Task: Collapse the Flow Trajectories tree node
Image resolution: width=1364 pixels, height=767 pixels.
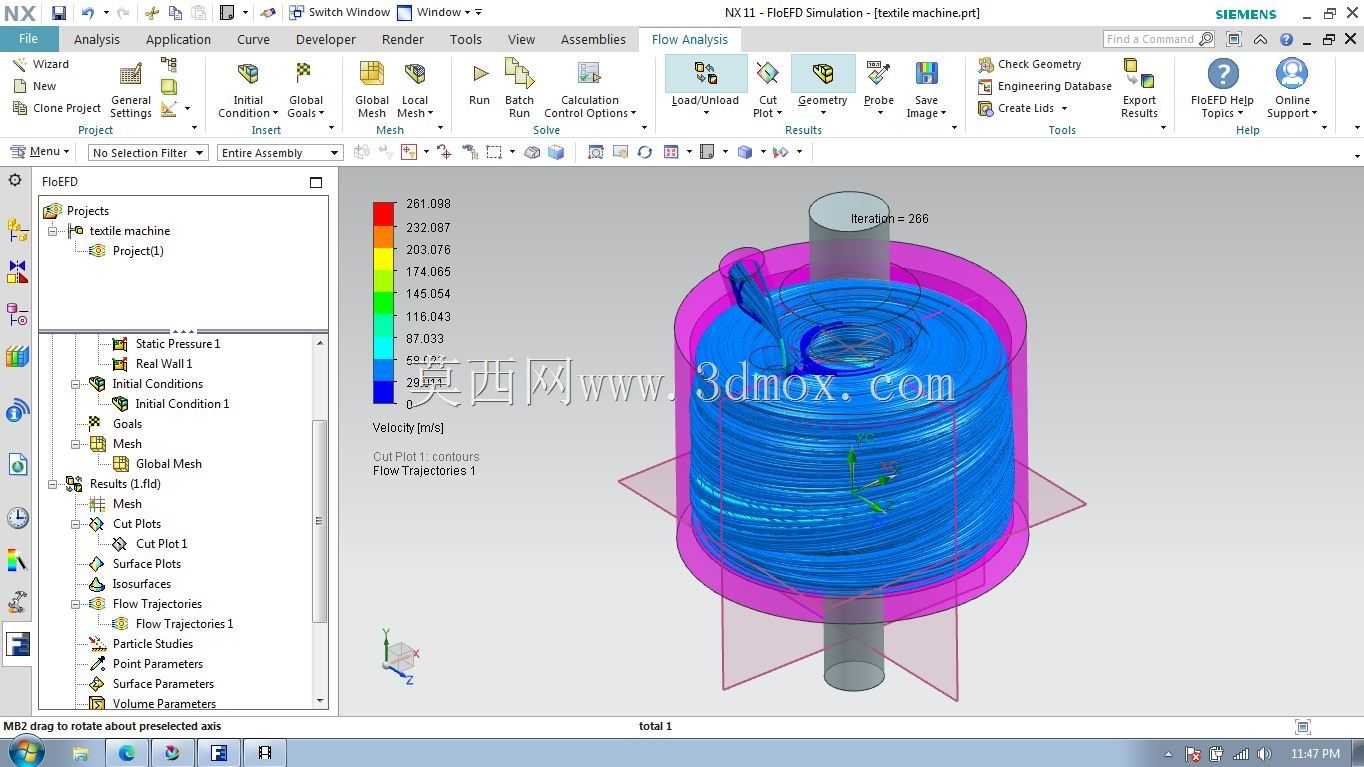Action: point(76,604)
